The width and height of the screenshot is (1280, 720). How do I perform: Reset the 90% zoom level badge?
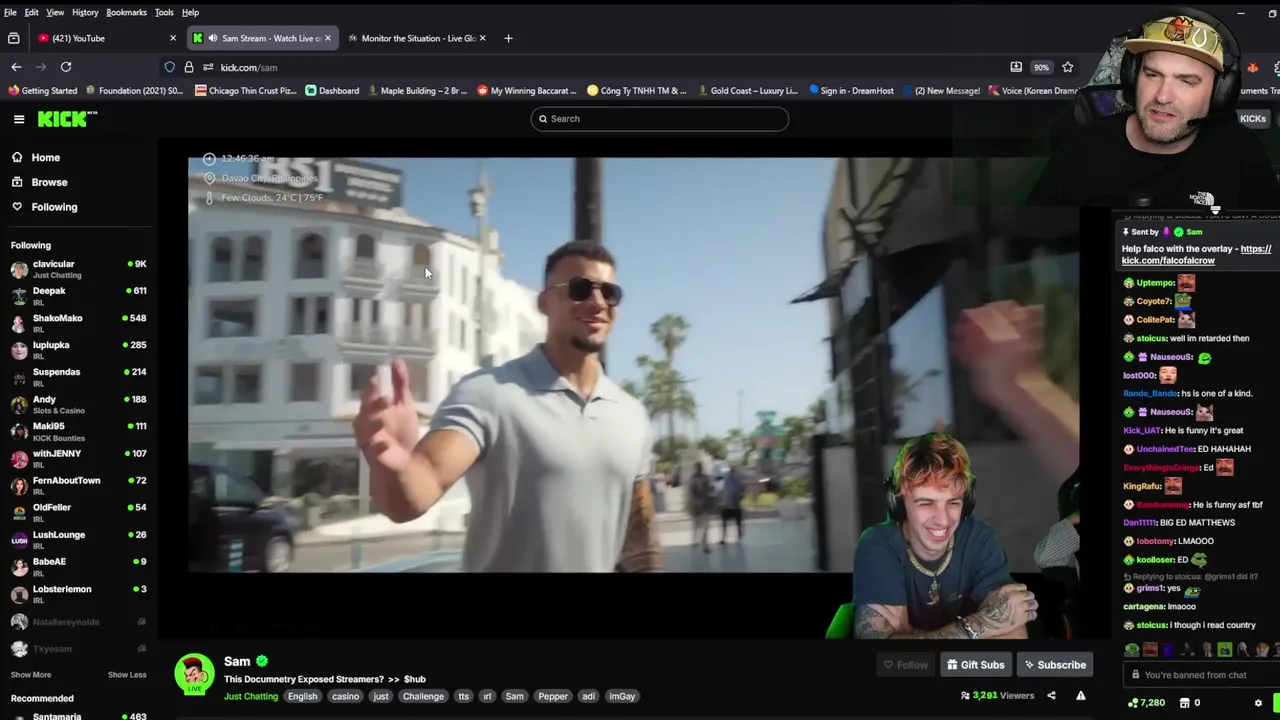pos(1041,67)
